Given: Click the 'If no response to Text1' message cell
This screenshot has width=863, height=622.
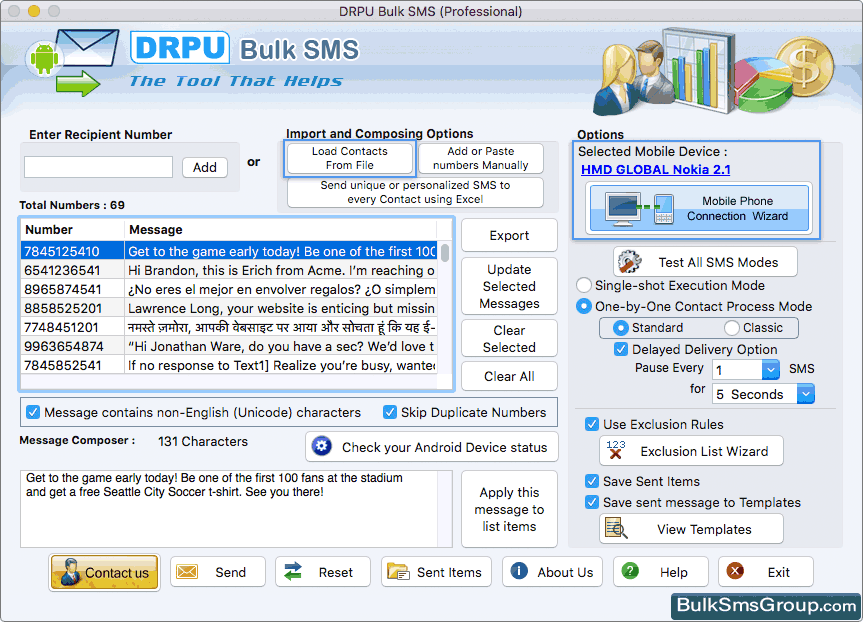Looking at the screenshot, I should pos(281,365).
